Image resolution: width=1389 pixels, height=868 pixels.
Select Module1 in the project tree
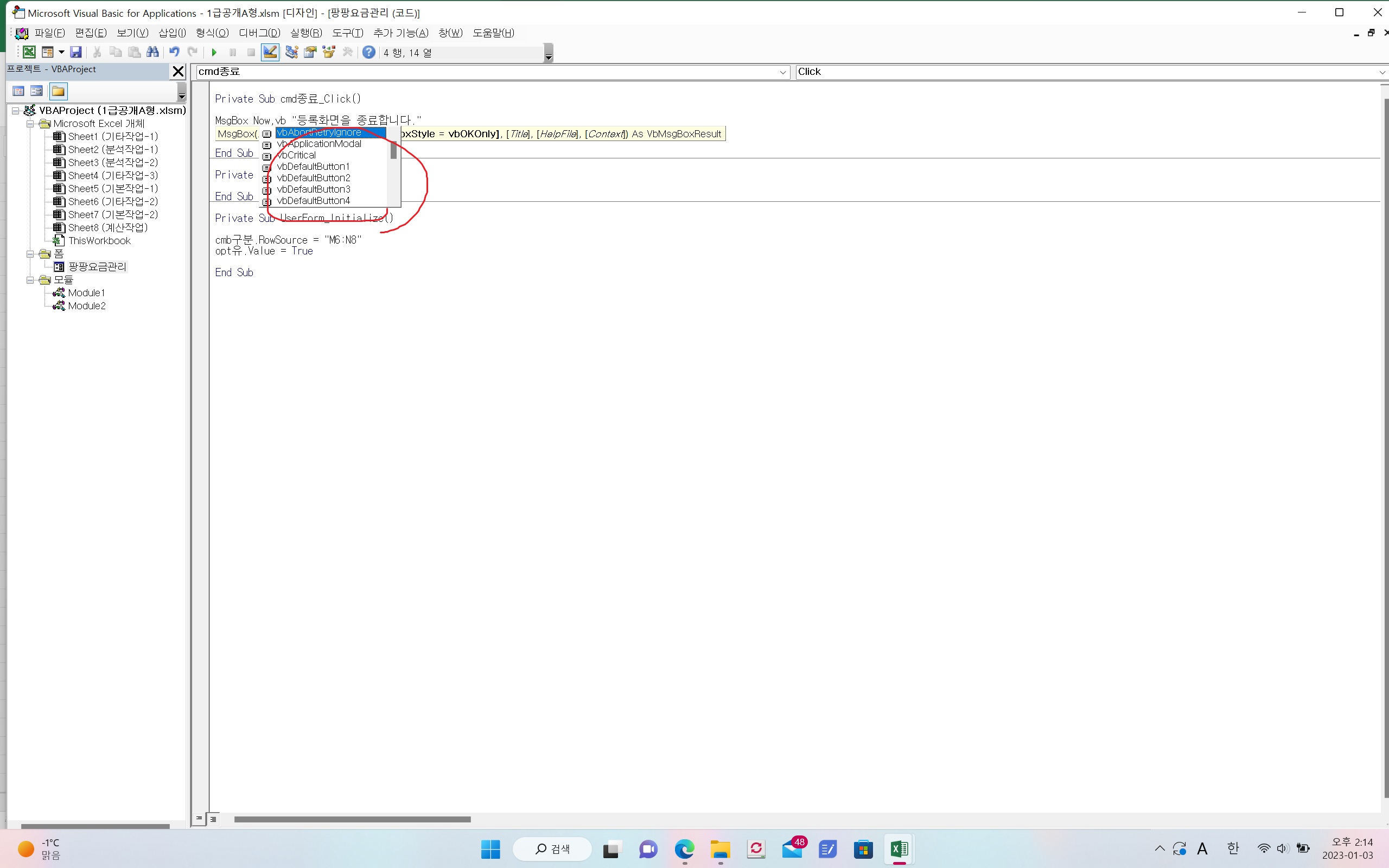(86, 293)
